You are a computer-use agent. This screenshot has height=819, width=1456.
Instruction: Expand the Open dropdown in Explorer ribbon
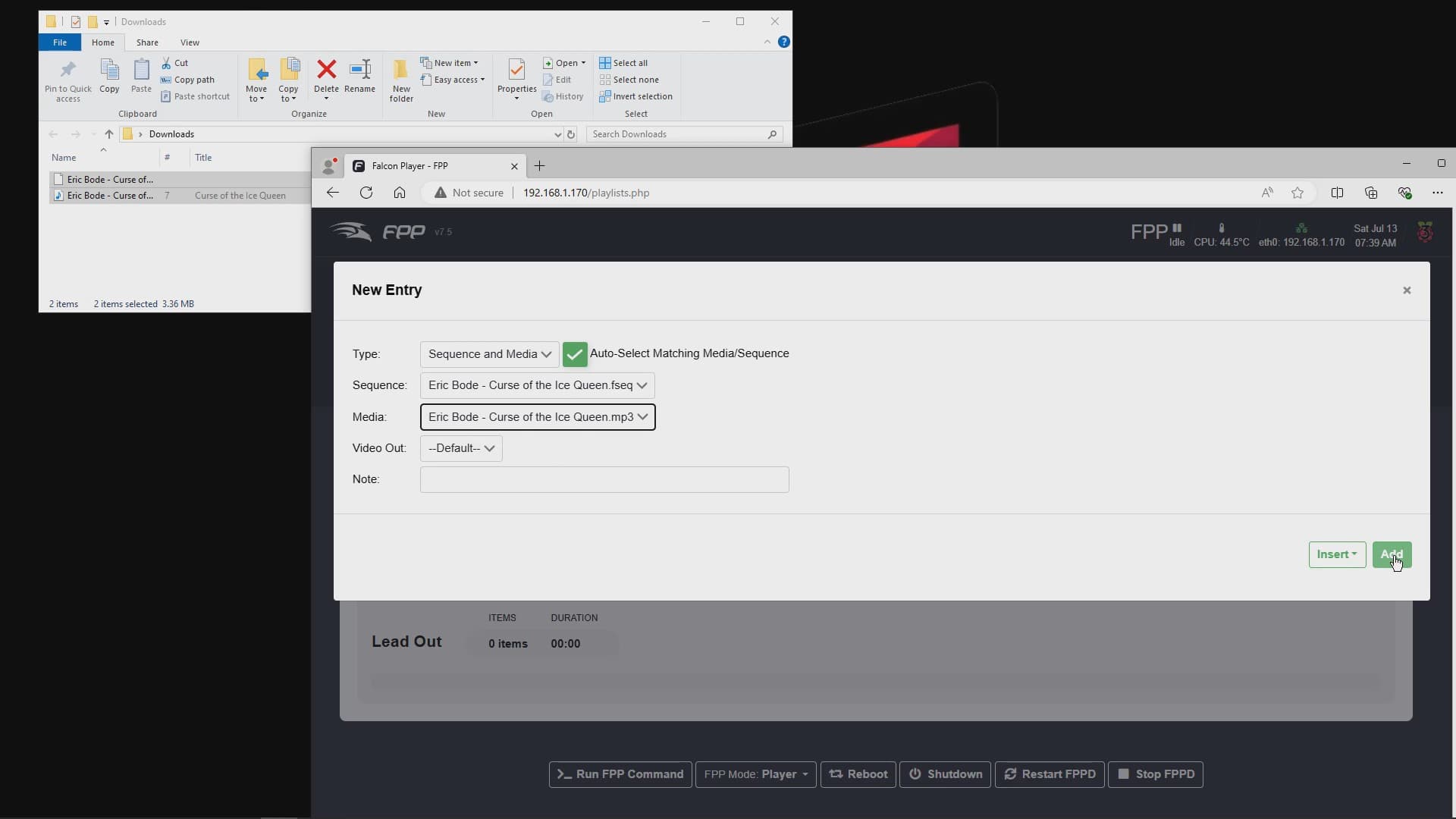coord(565,63)
